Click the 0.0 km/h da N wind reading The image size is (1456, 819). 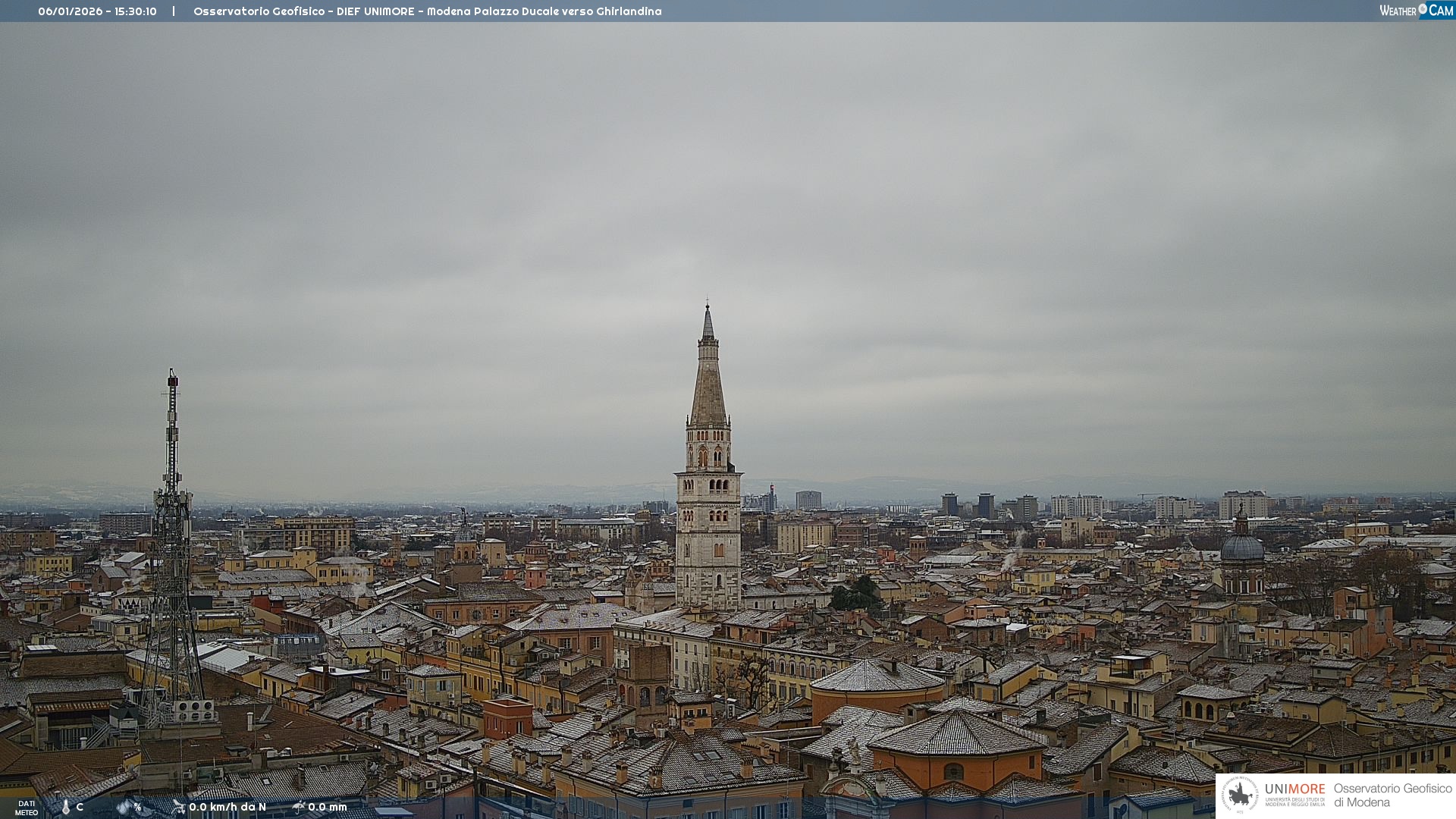(227, 808)
